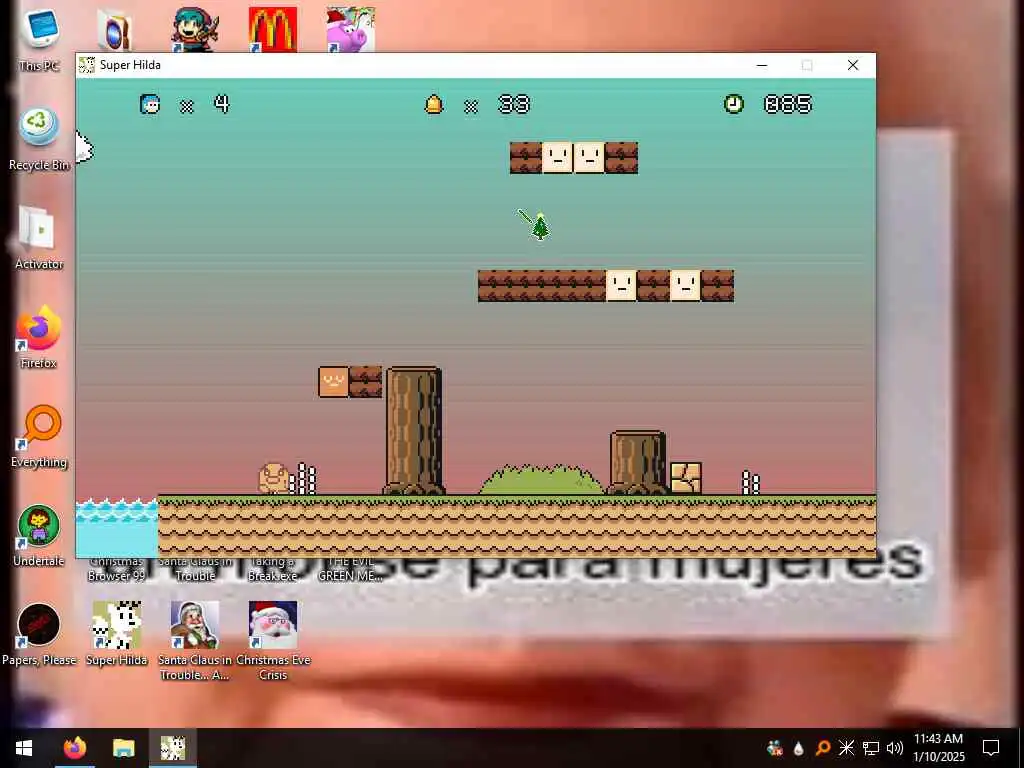
Task: Click the green clock timer icon in HUD
Action: coord(734,104)
